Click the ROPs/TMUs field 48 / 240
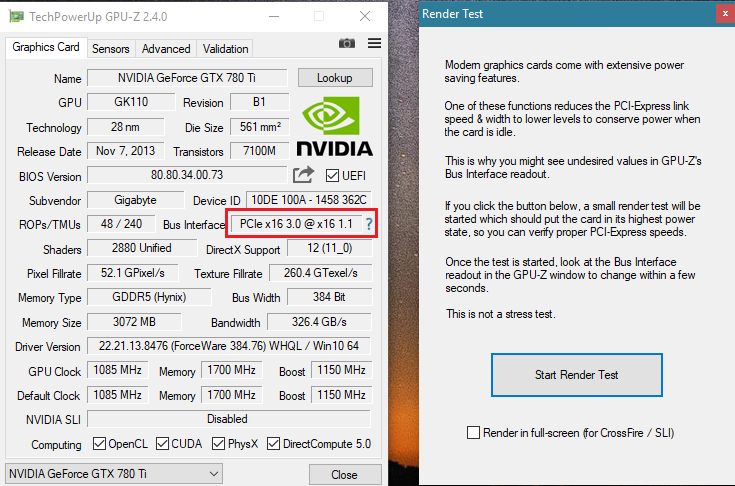The height and width of the screenshot is (486, 735). click(121, 224)
